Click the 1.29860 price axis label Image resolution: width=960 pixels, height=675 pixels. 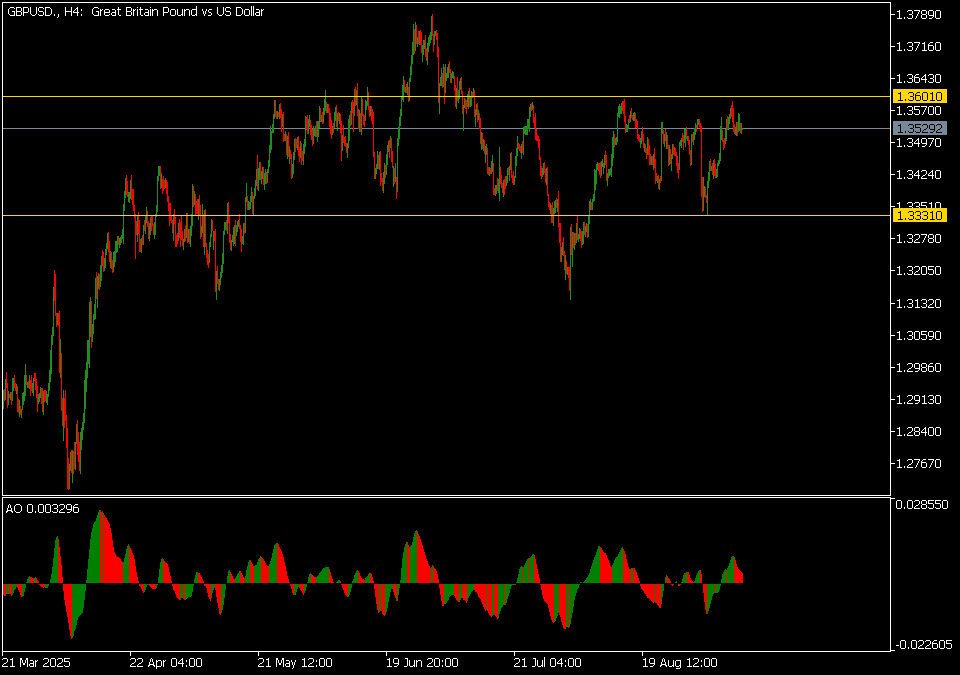click(918, 367)
